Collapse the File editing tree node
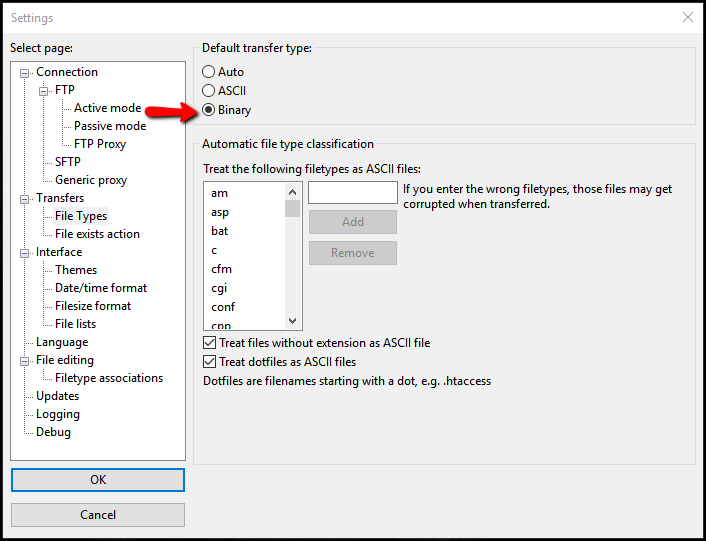This screenshot has height=541, width=706. [25, 361]
